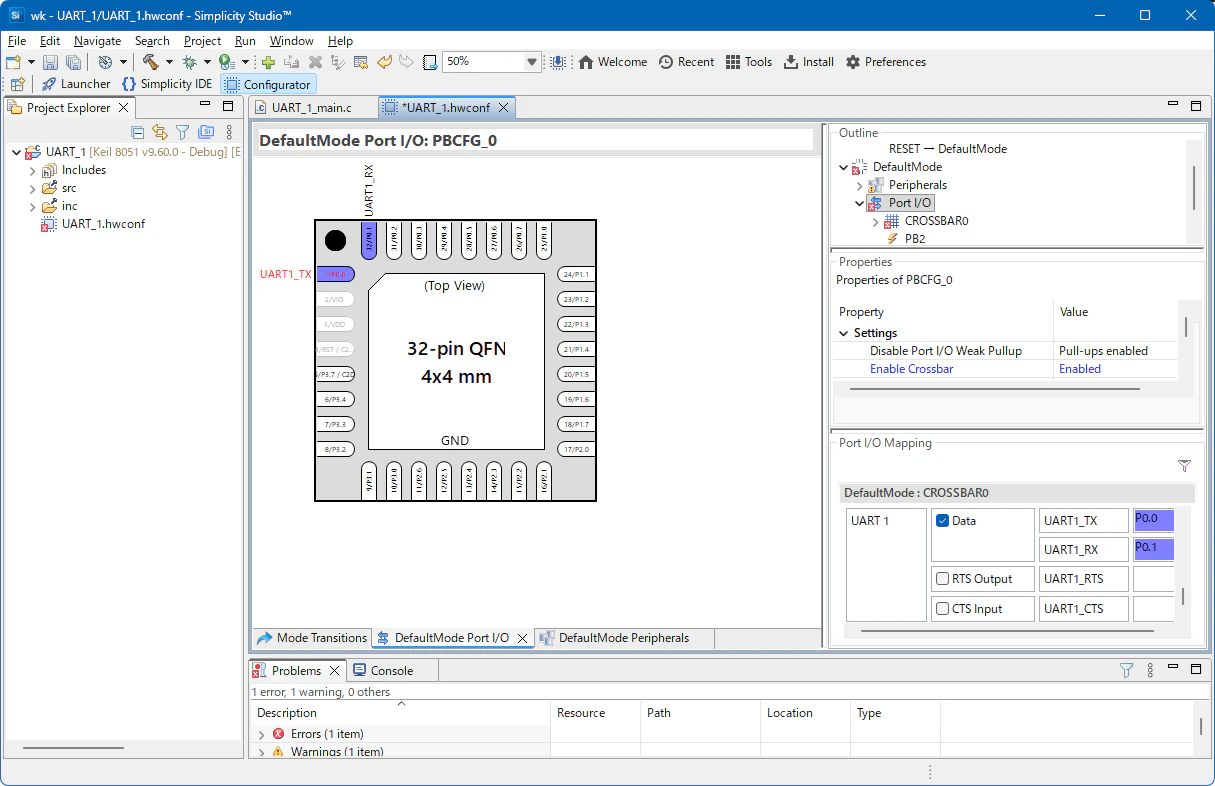The image size is (1215, 786).
Task: Open the dropdown arrow next to the hammer
Action: [168, 62]
